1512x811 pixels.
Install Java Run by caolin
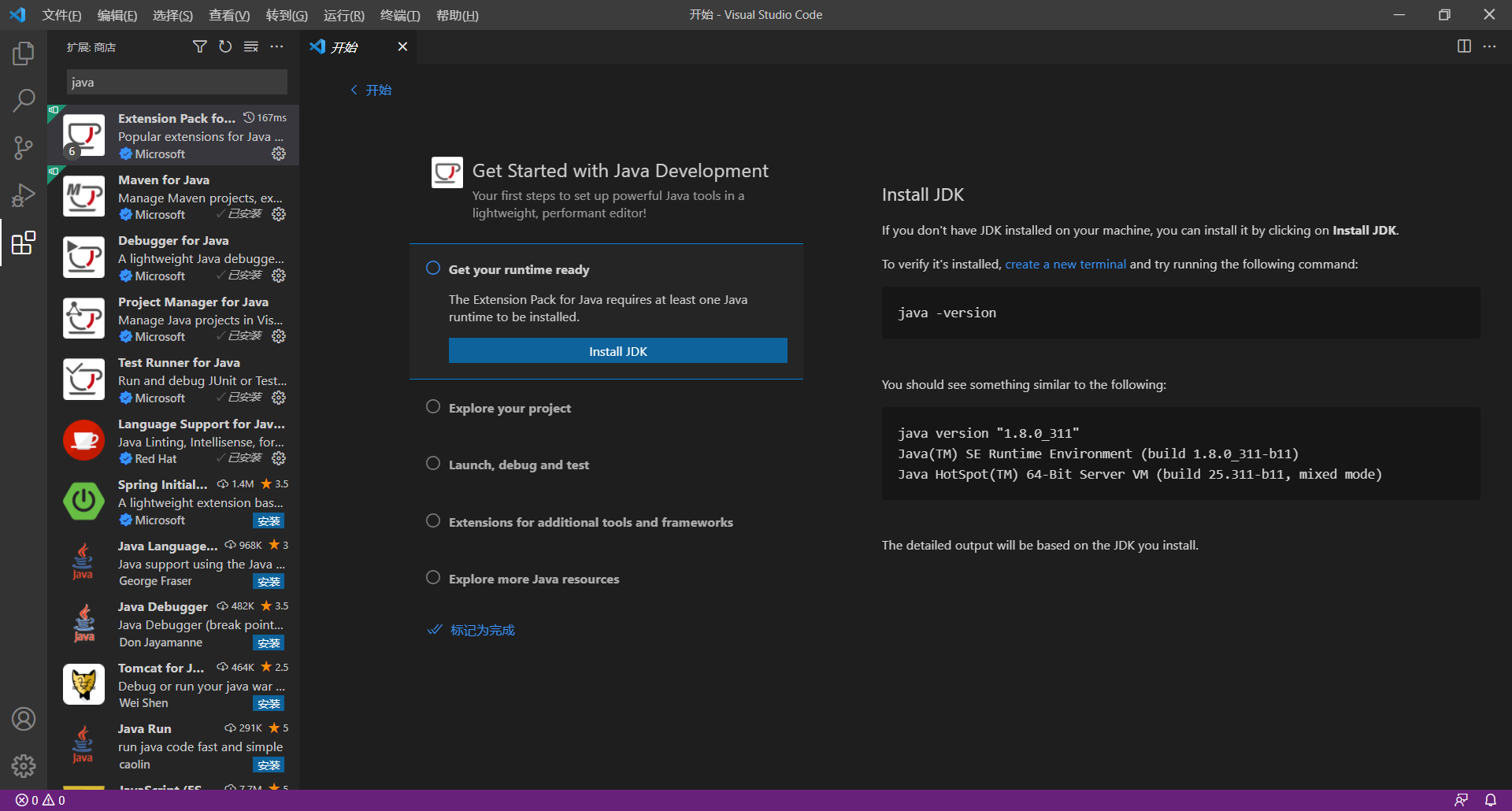[x=269, y=765]
